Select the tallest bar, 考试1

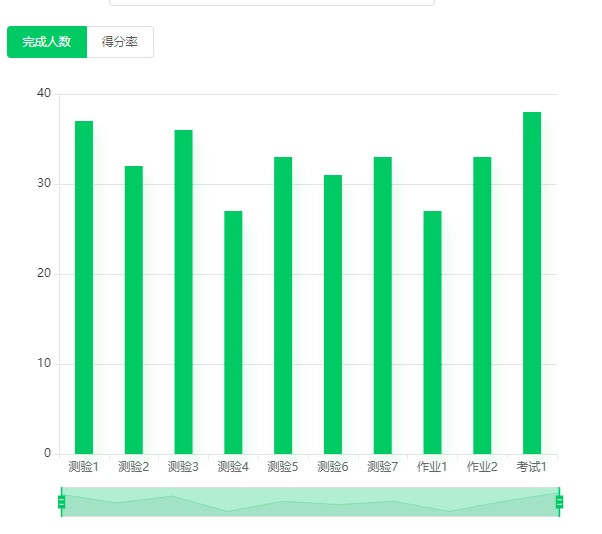pyautogui.click(x=532, y=283)
